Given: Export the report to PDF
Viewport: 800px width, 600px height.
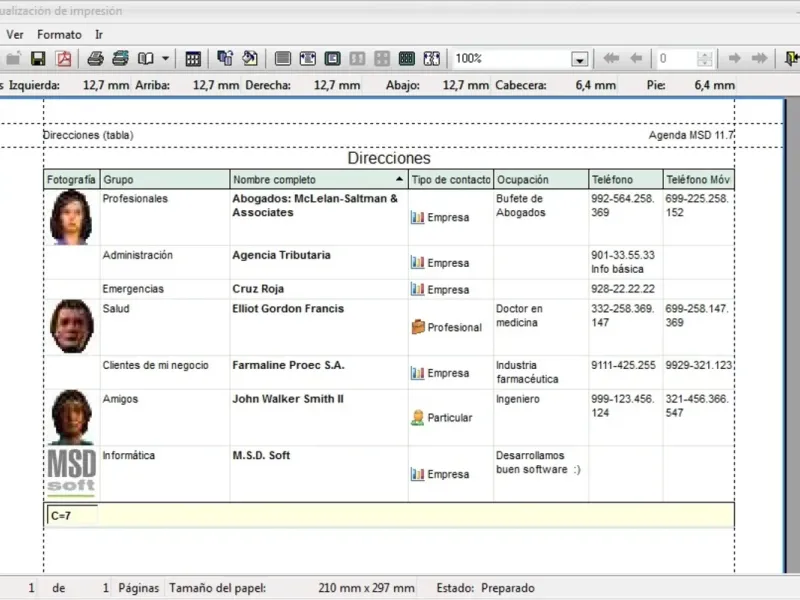Looking at the screenshot, I should [x=64, y=59].
